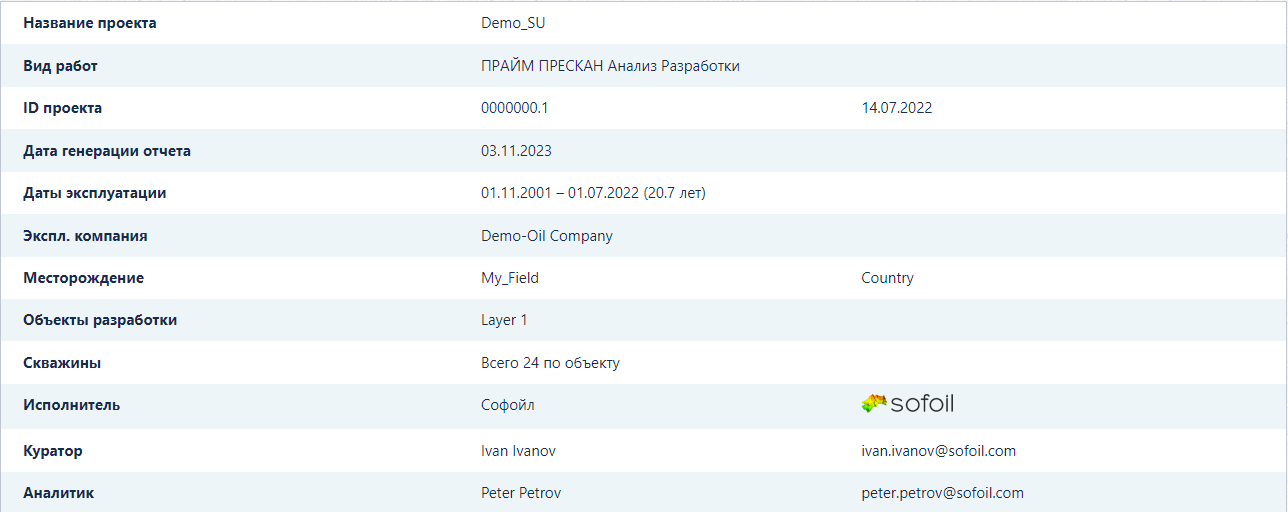Click the Demo-Oil Company value
The height and width of the screenshot is (512, 1288).
coord(547,236)
